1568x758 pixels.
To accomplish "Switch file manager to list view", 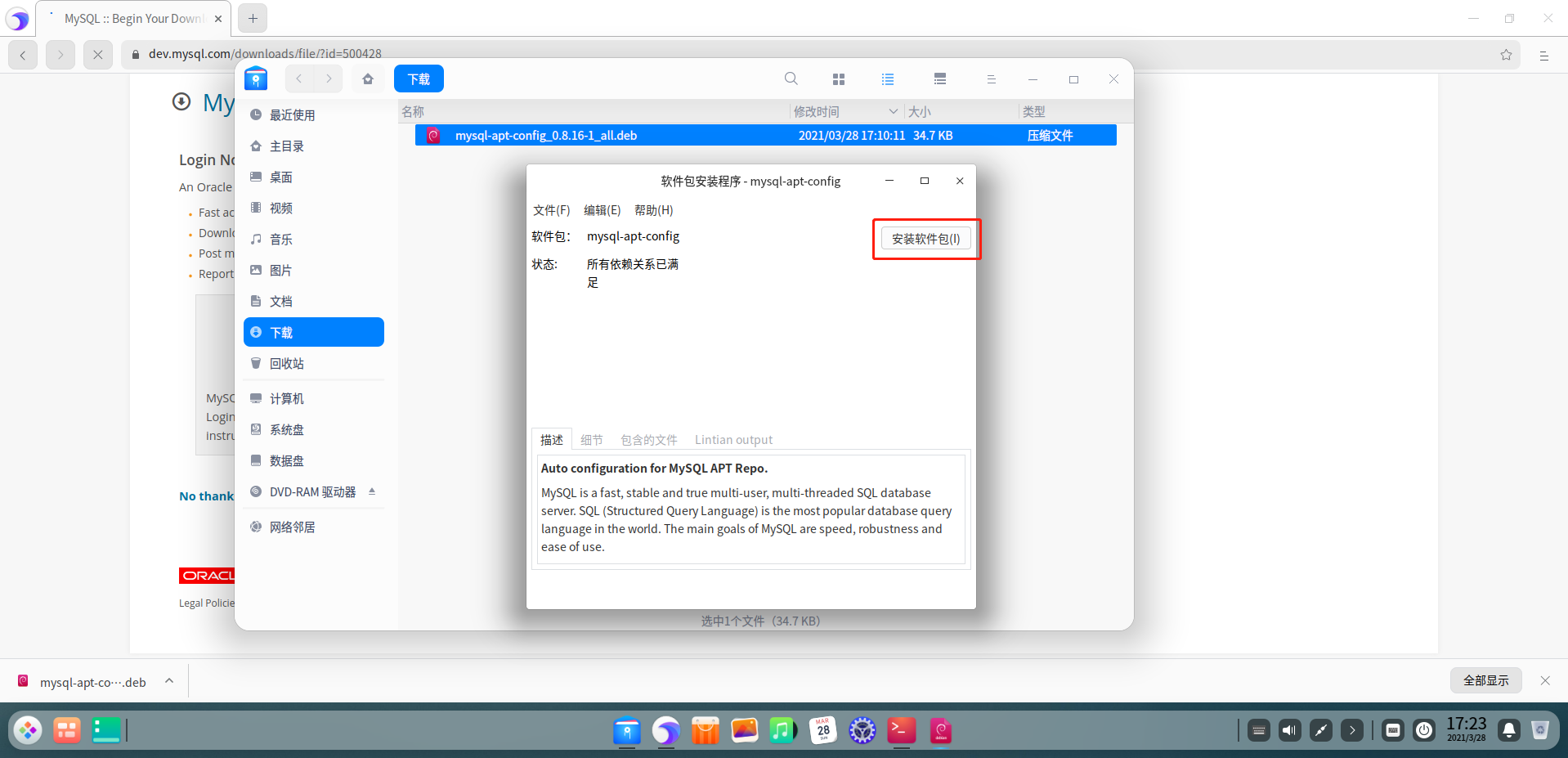I will 888,78.
